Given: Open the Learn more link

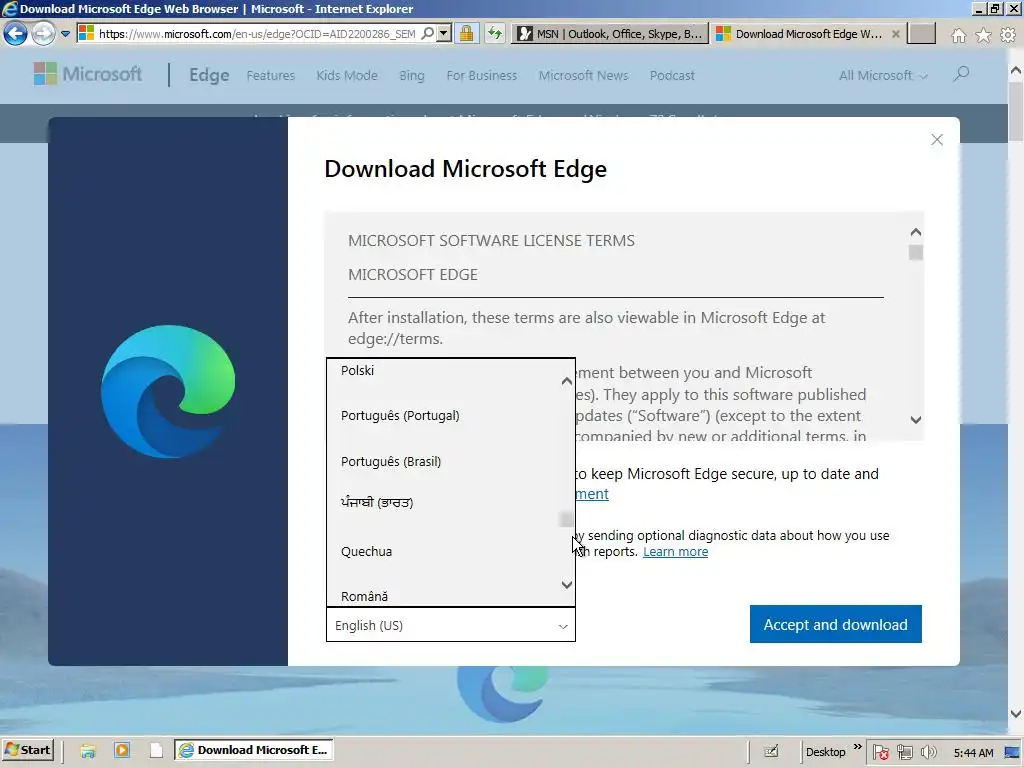Looking at the screenshot, I should pyautogui.click(x=675, y=552).
